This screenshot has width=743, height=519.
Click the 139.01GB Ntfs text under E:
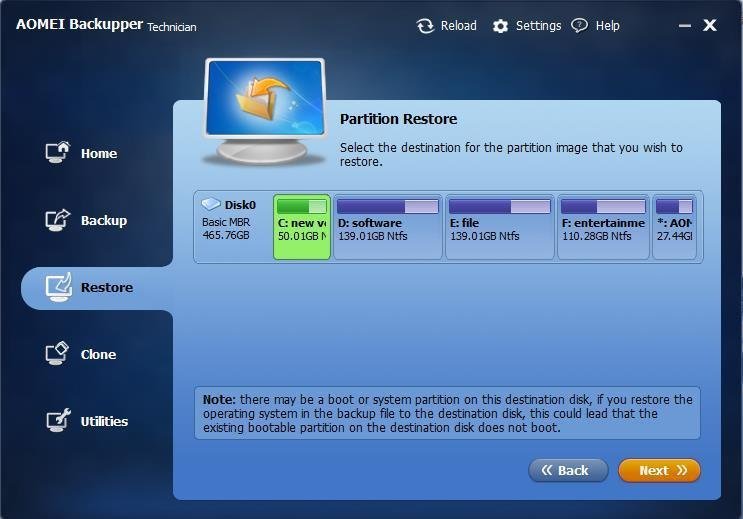tap(484, 236)
